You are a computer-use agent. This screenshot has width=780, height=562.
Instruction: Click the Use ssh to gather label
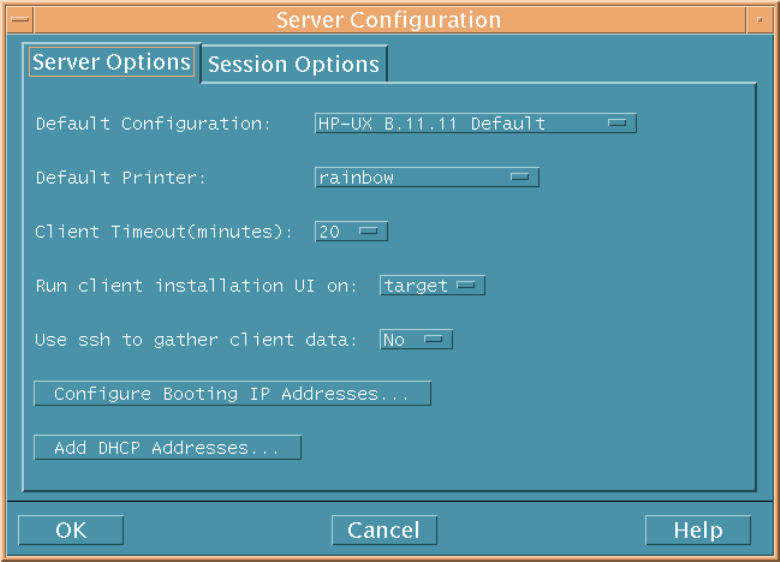click(x=196, y=340)
